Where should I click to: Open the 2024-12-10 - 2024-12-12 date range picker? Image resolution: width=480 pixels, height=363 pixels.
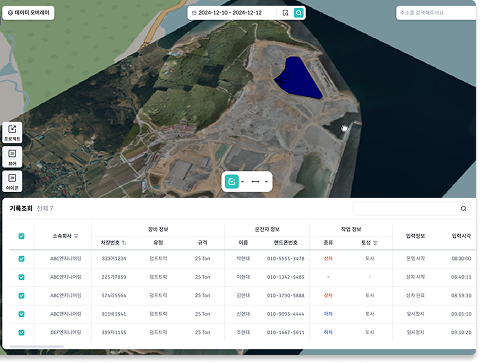coord(230,13)
